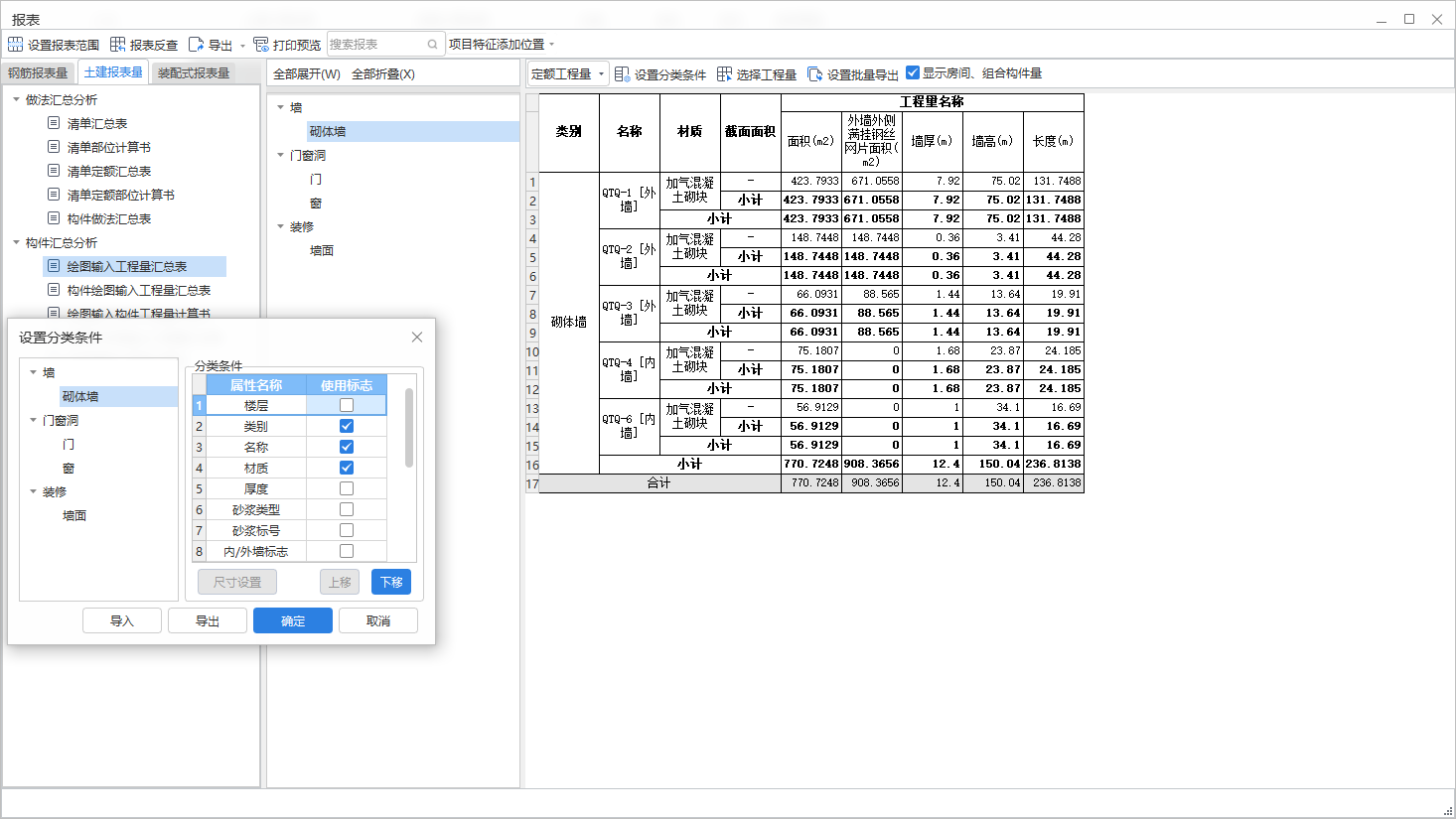Click the 属性名称 column header
The width and height of the screenshot is (1456, 819).
[x=256, y=385]
